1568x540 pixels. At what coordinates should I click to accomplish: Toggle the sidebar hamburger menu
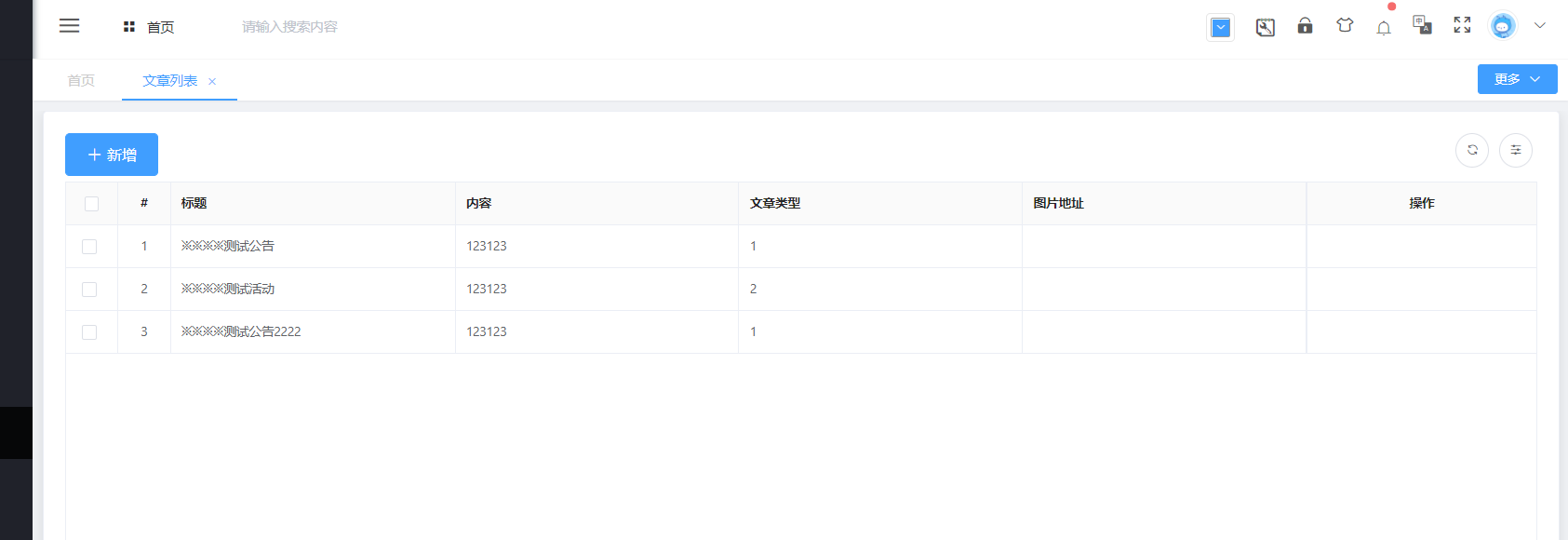coord(70,26)
